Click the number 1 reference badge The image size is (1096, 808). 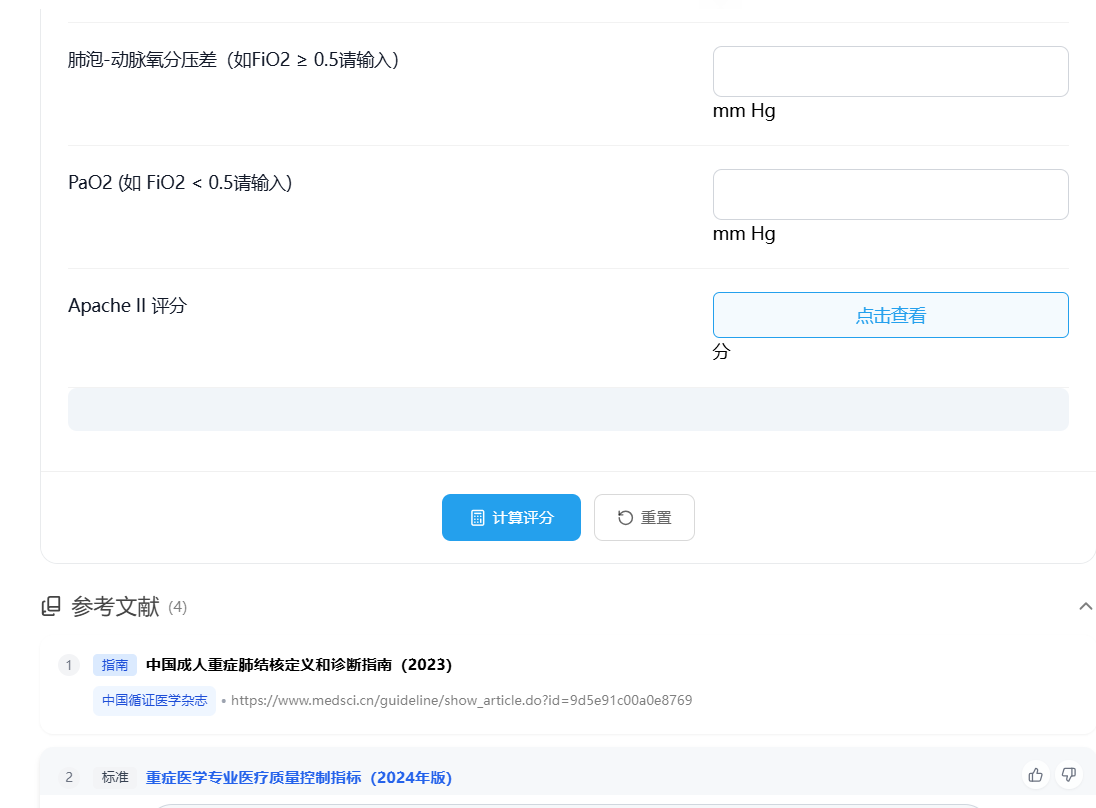pyautogui.click(x=69, y=665)
